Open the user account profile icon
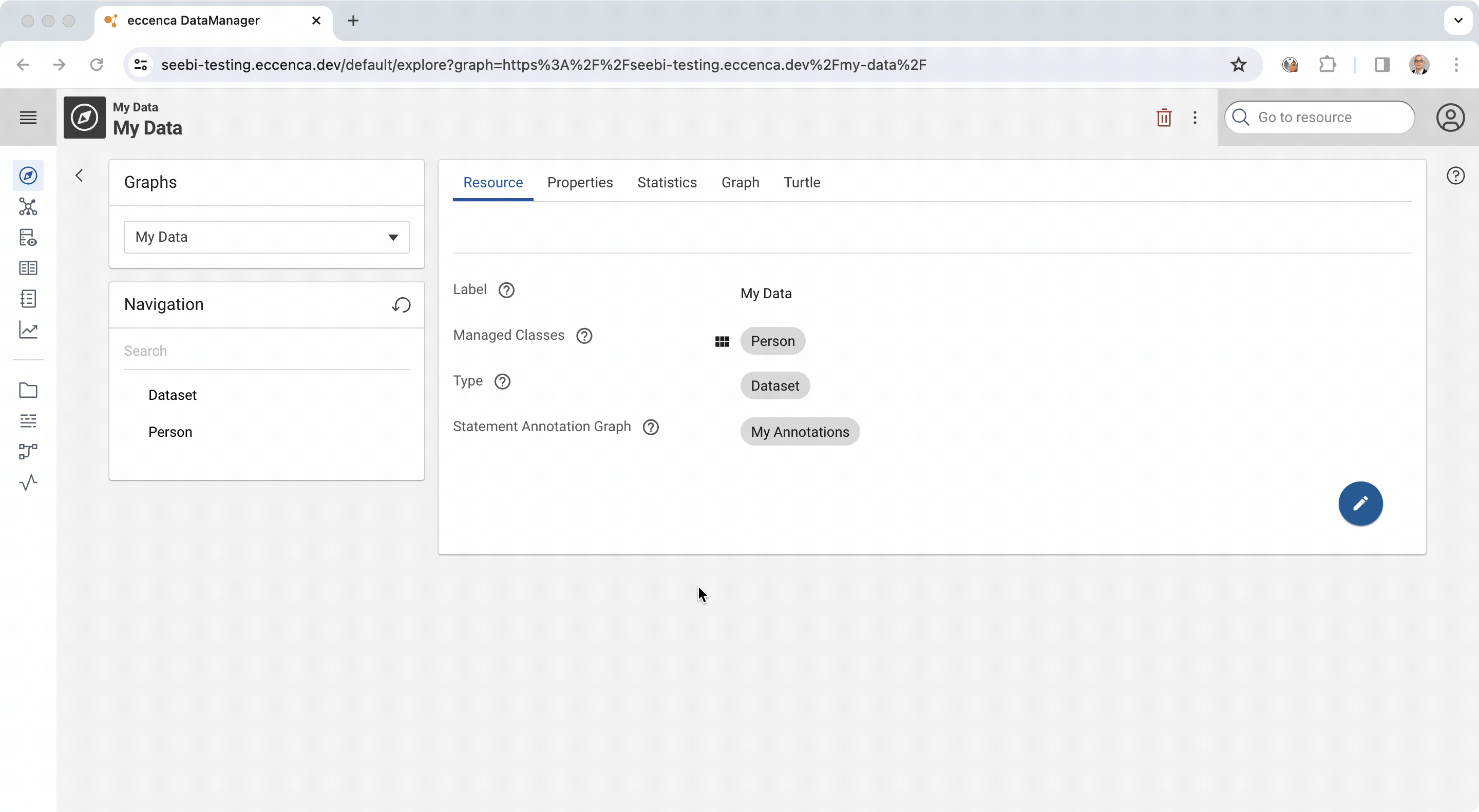This screenshot has width=1479, height=812. [x=1450, y=118]
